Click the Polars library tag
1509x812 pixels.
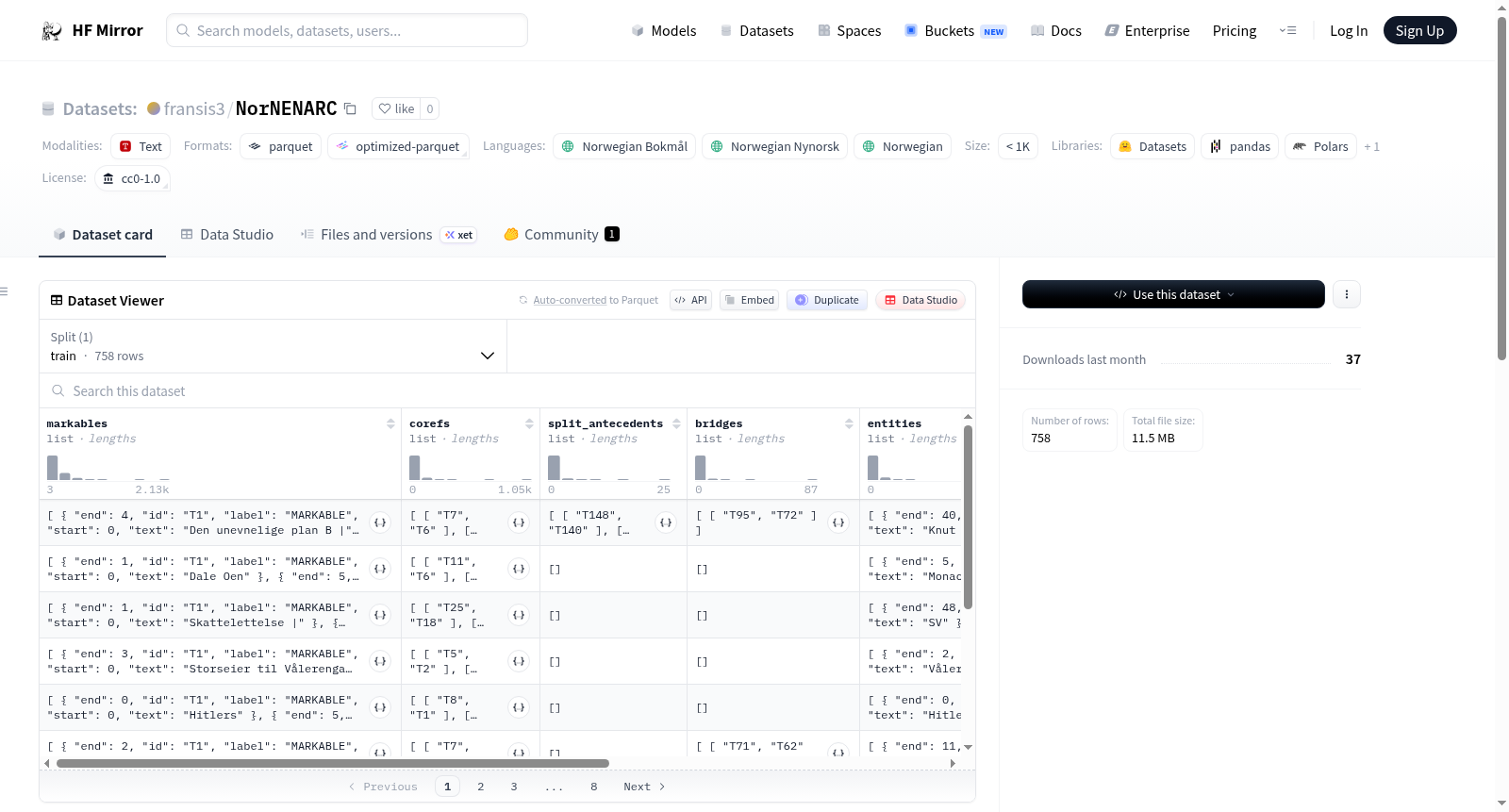[x=1320, y=146]
